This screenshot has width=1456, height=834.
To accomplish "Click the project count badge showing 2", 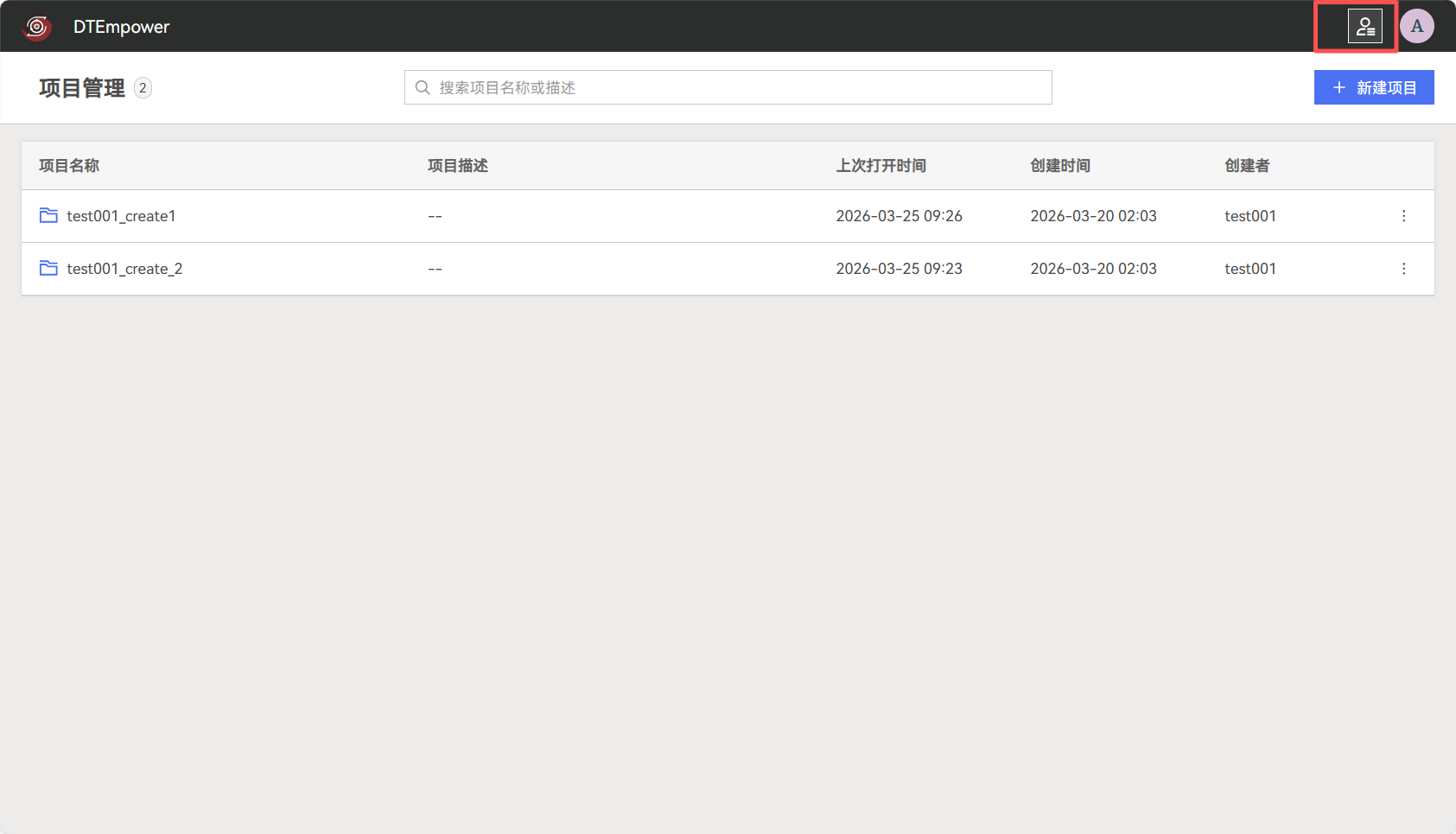I will tap(143, 88).
